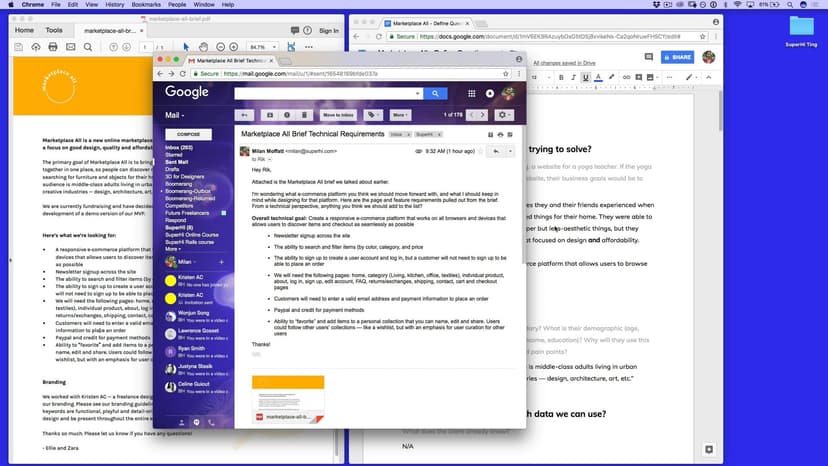
Task: Click the blue Share button in Docs
Action: pos(677,57)
